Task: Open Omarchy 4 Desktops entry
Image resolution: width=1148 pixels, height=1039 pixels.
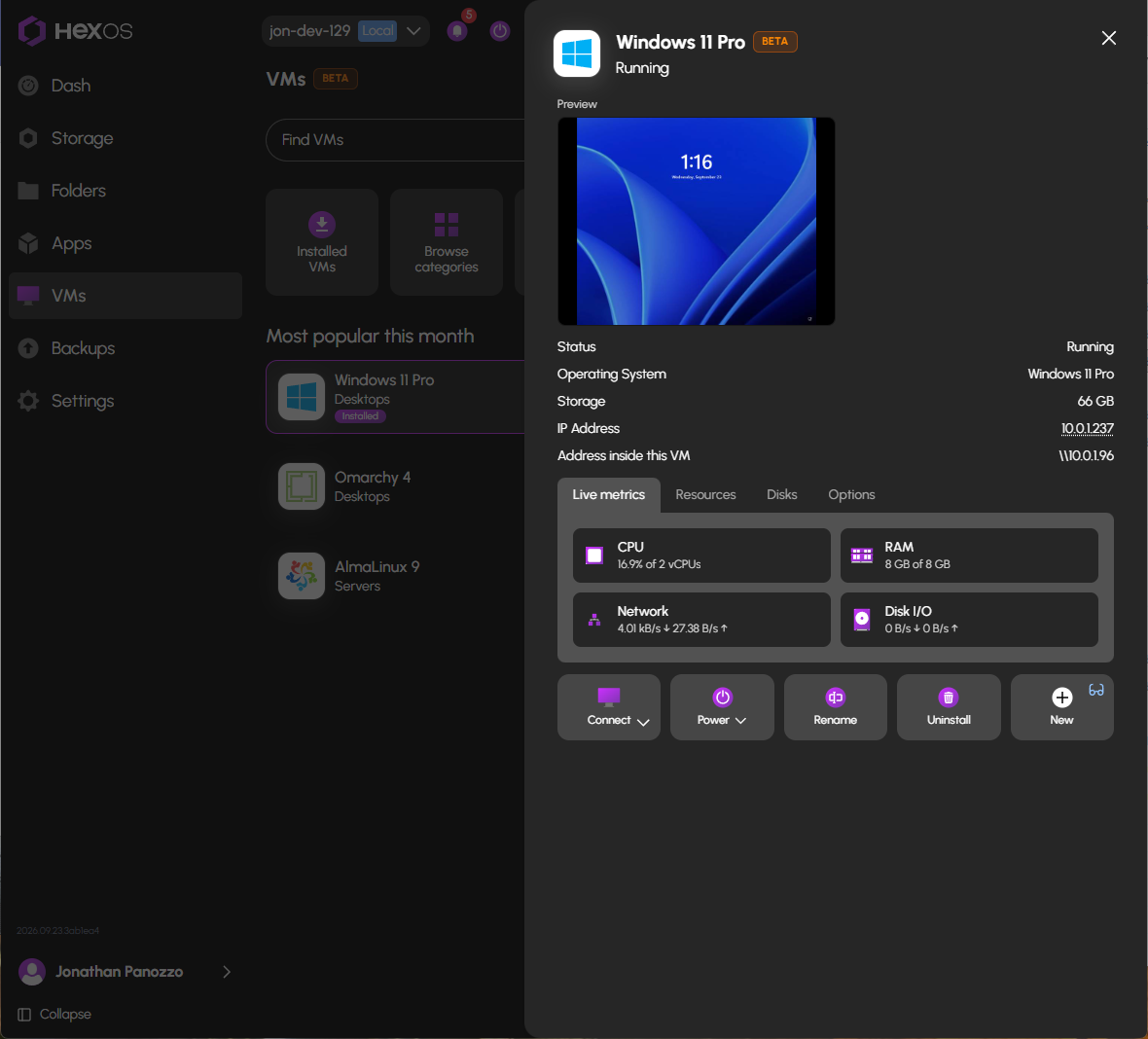Action: click(395, 486)
